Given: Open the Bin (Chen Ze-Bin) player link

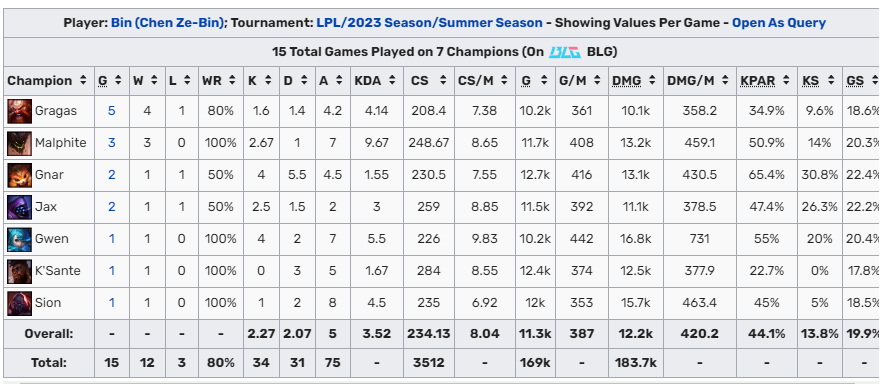Looking at the screenshot, I should click(x=168, y=23).
